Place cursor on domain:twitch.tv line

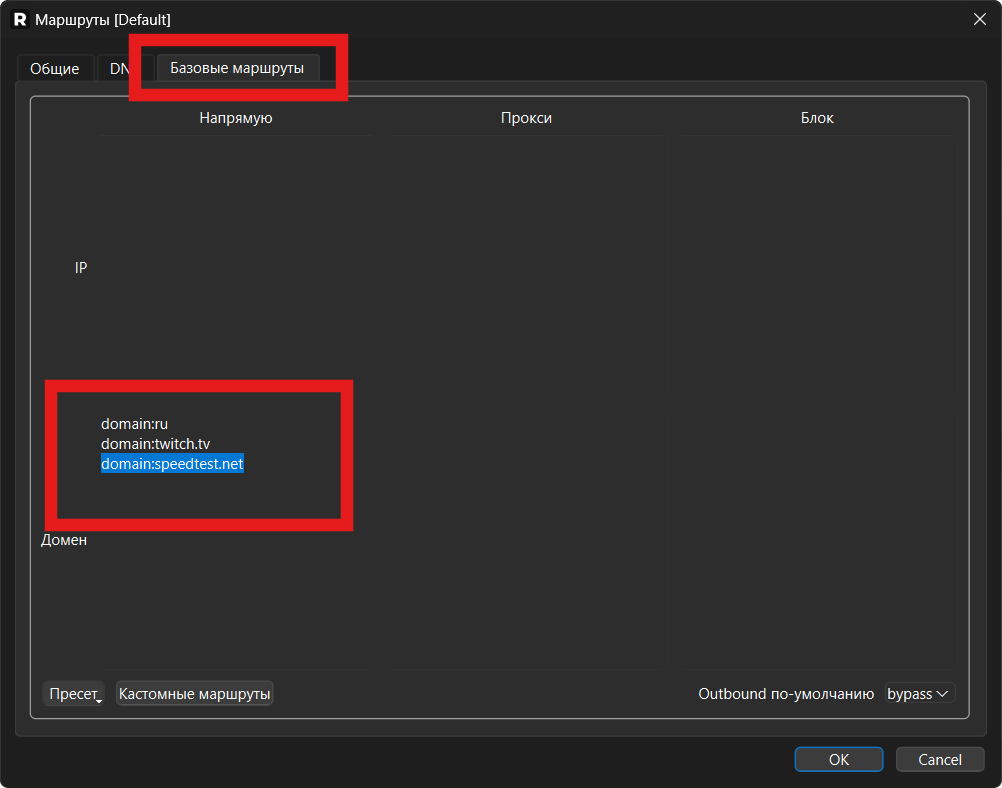pos(155,444)
